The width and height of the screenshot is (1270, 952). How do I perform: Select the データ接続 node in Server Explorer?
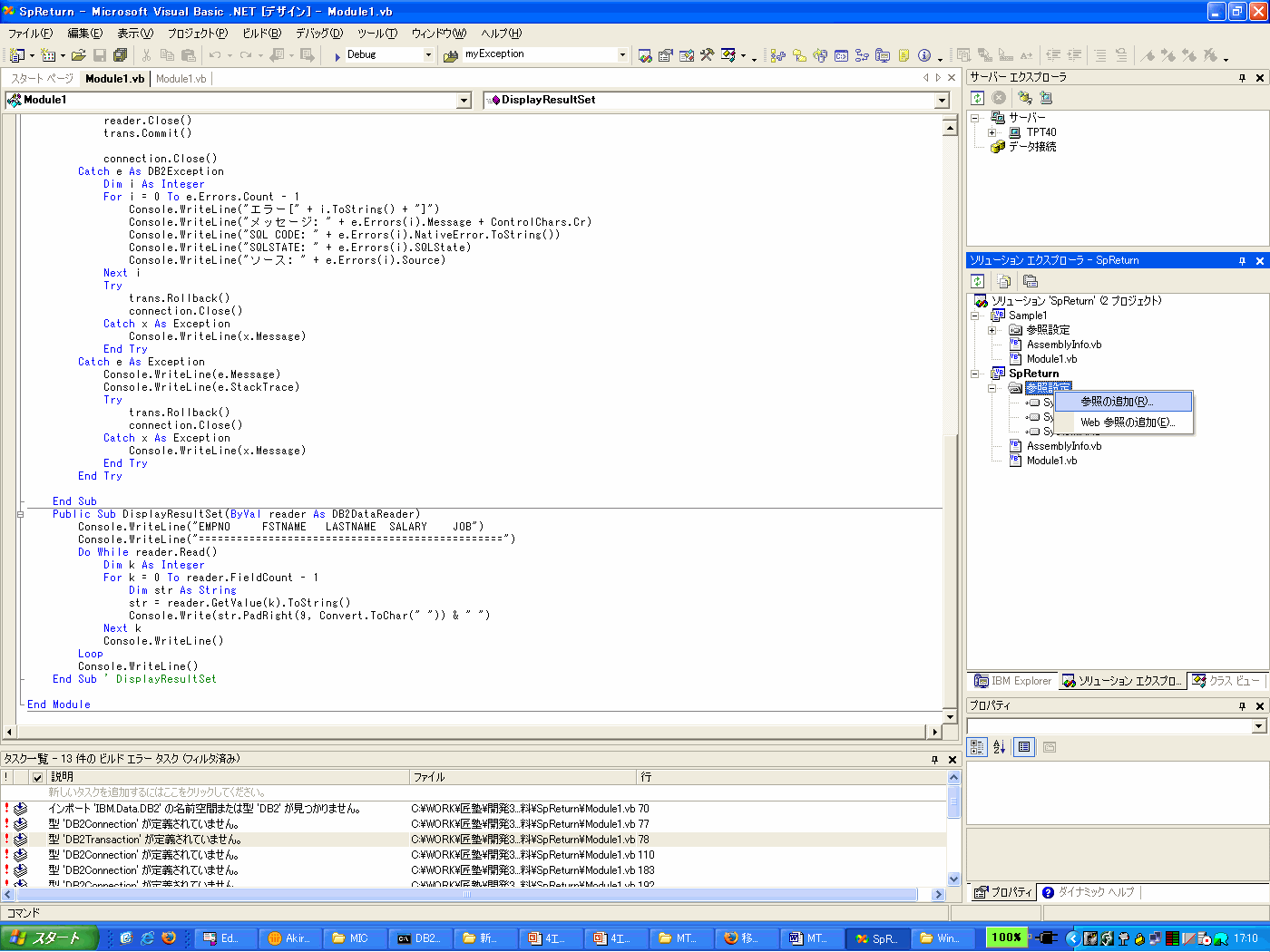1031,147
